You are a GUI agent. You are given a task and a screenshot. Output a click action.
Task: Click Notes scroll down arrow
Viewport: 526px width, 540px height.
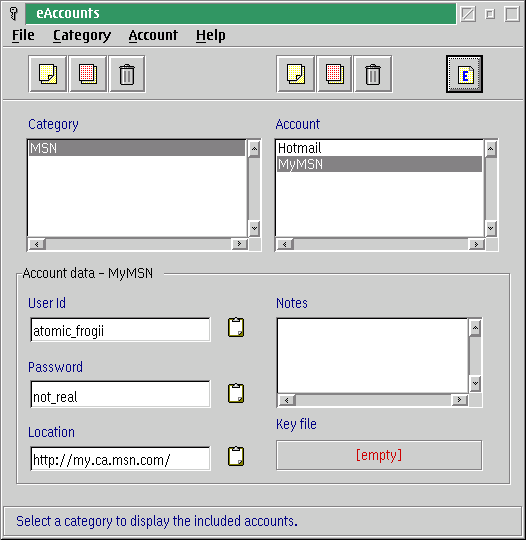[x=475, y=383]
